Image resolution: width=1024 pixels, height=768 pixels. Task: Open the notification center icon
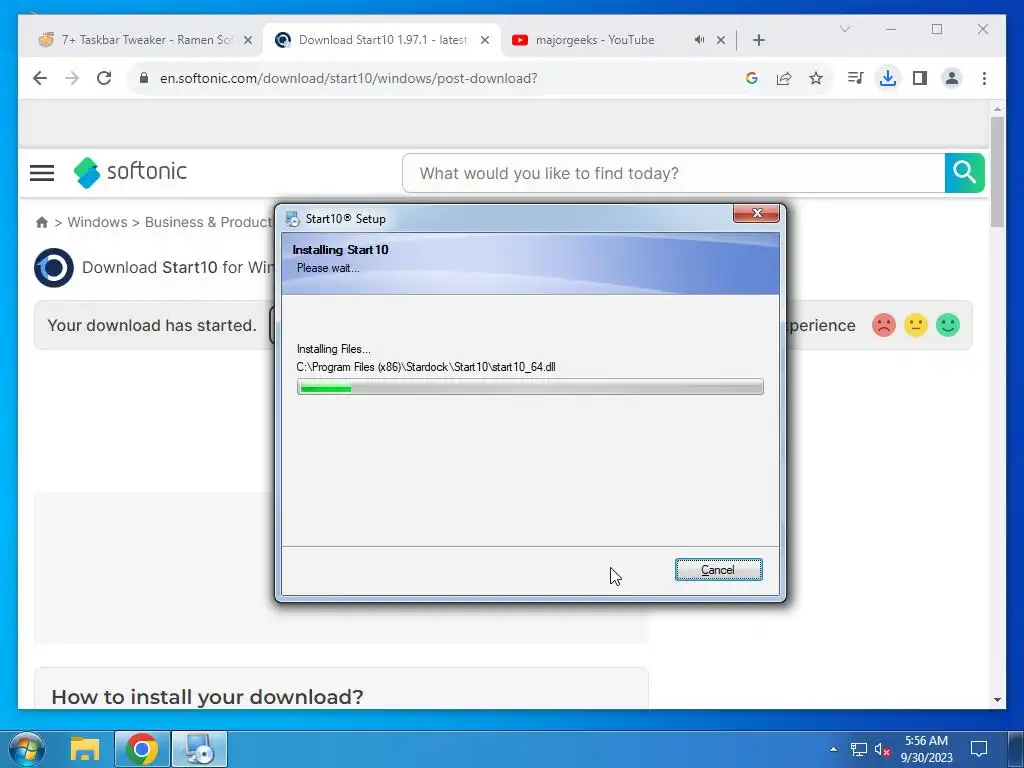coord(979,749)
